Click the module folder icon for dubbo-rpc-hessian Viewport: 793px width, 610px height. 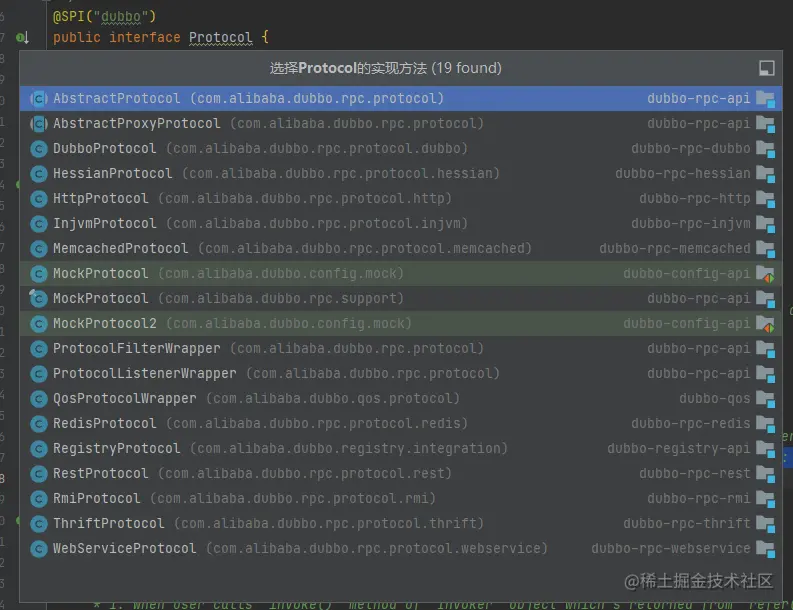(x=766, y=174)
